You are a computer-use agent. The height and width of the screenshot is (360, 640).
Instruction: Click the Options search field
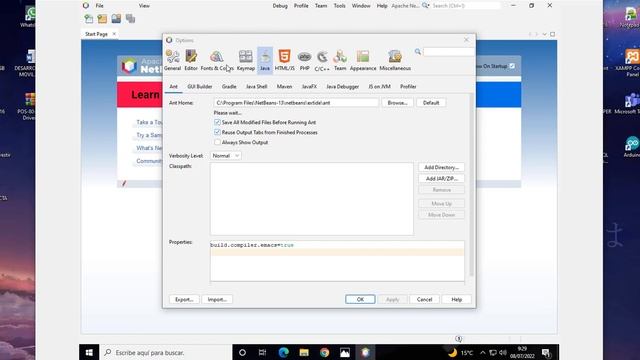pyautogui.click(x=449, y=52)
